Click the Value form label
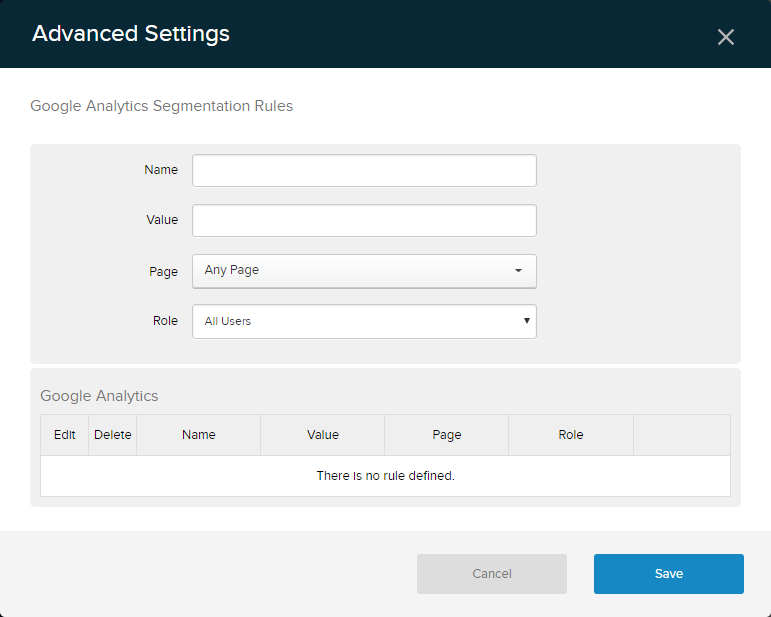This screenshot has height=617, width=771. [x=162, y=220]
